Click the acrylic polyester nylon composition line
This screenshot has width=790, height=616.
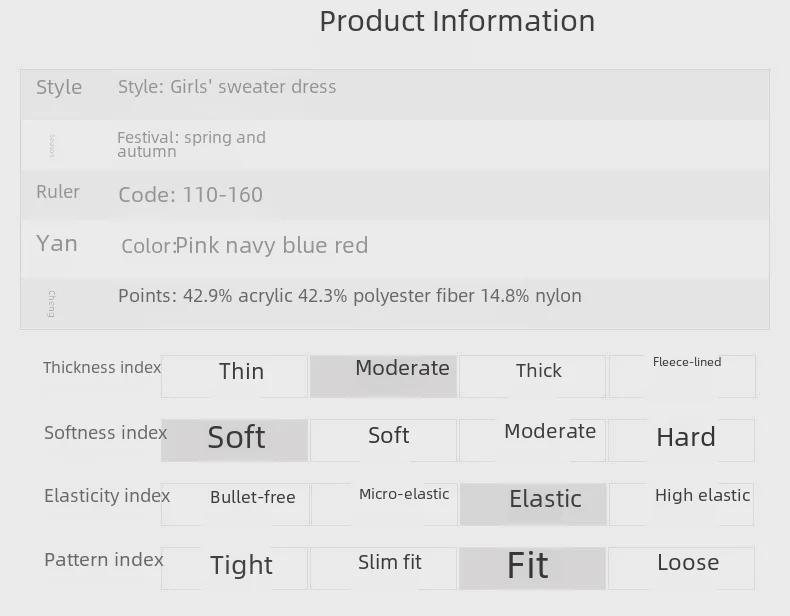coord(350,296)
